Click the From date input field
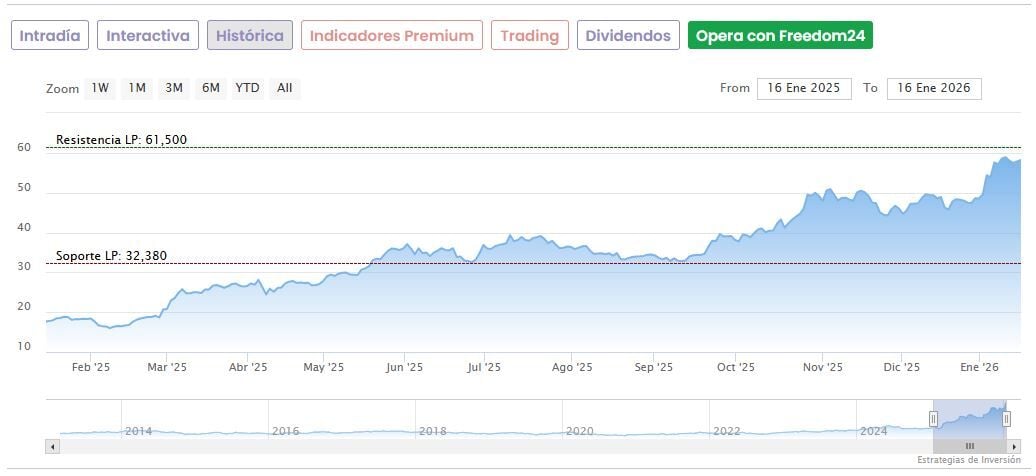 (804, 88)
